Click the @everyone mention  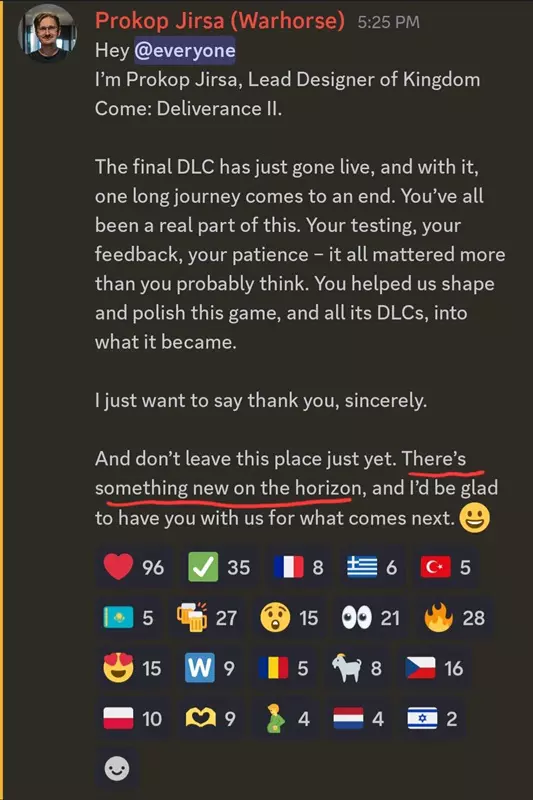pyautogui.click(x=185, y=51)
